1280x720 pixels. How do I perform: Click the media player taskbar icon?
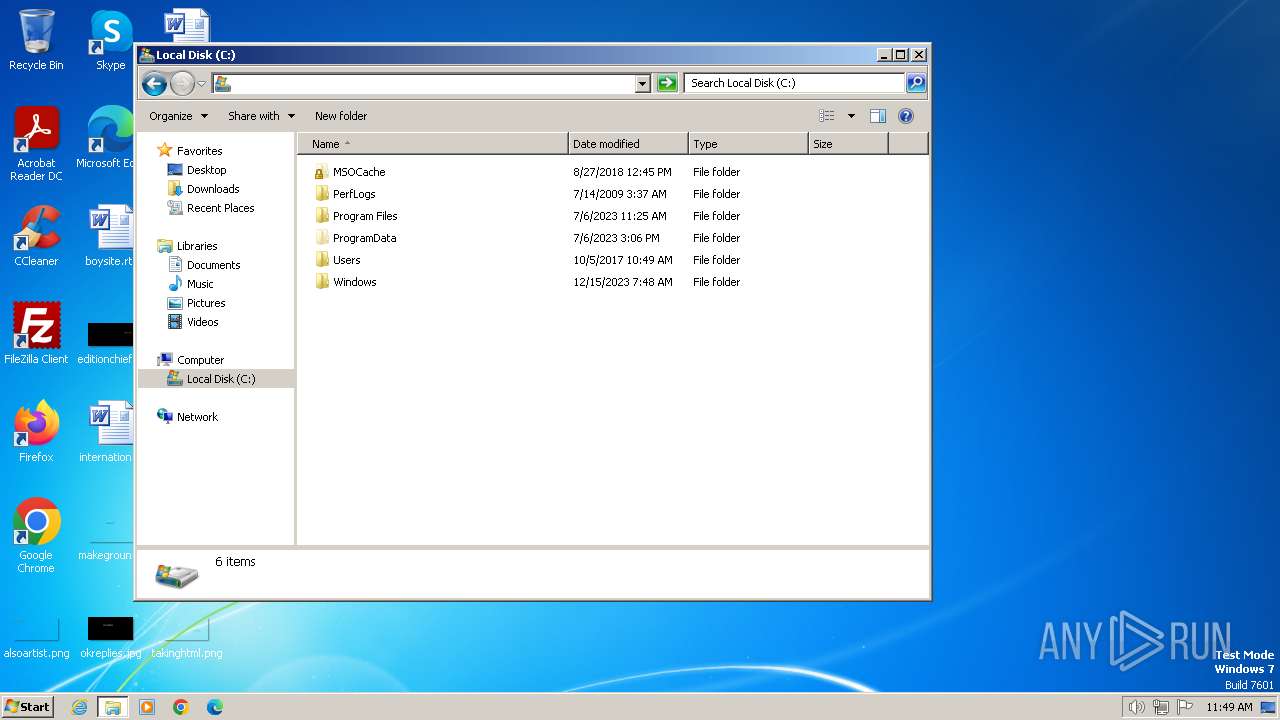tap(147, 707)
